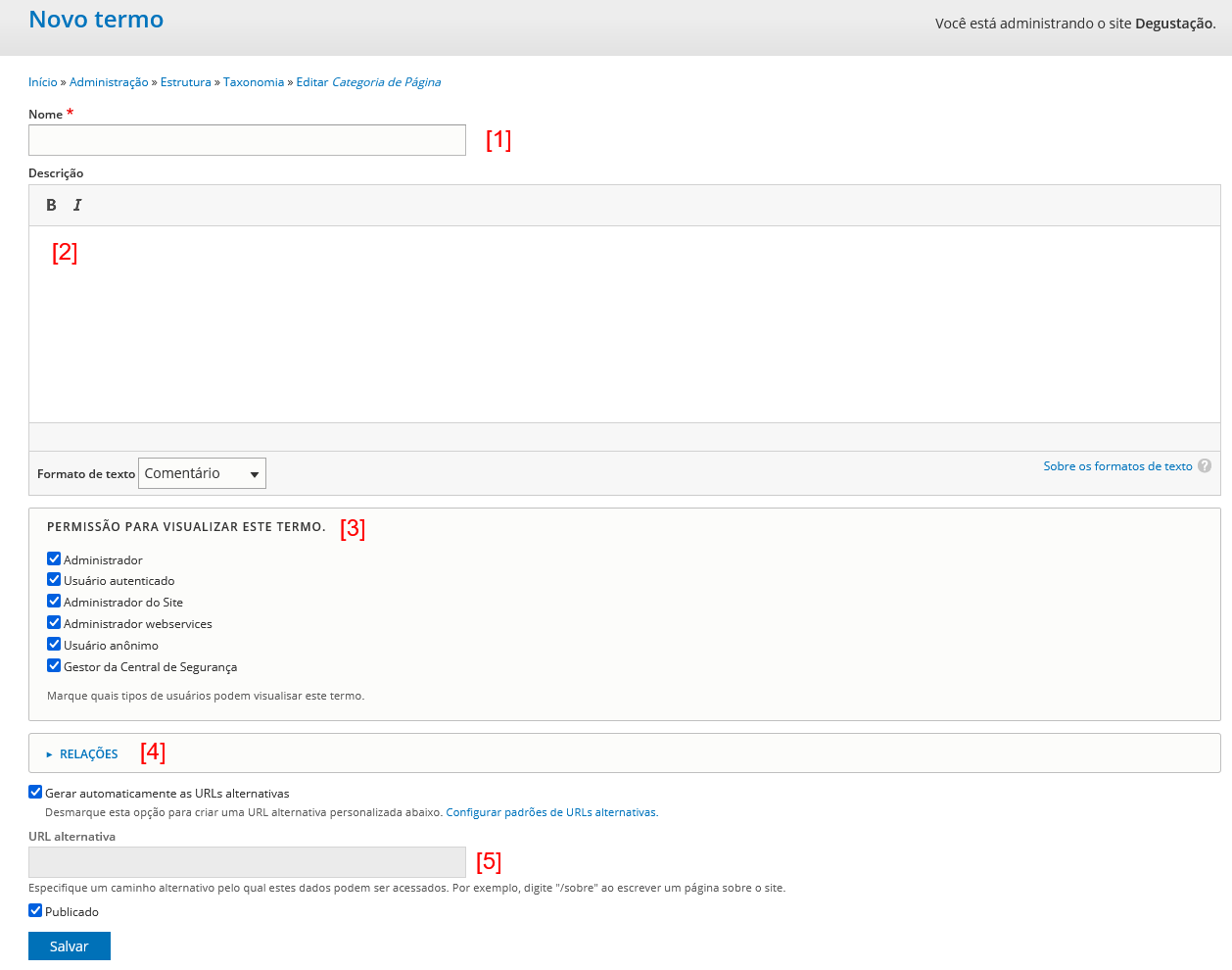This screenshot has width=1232, height=970.
Task: Open the Administração breadcrumb link
Action: (109, 82)
